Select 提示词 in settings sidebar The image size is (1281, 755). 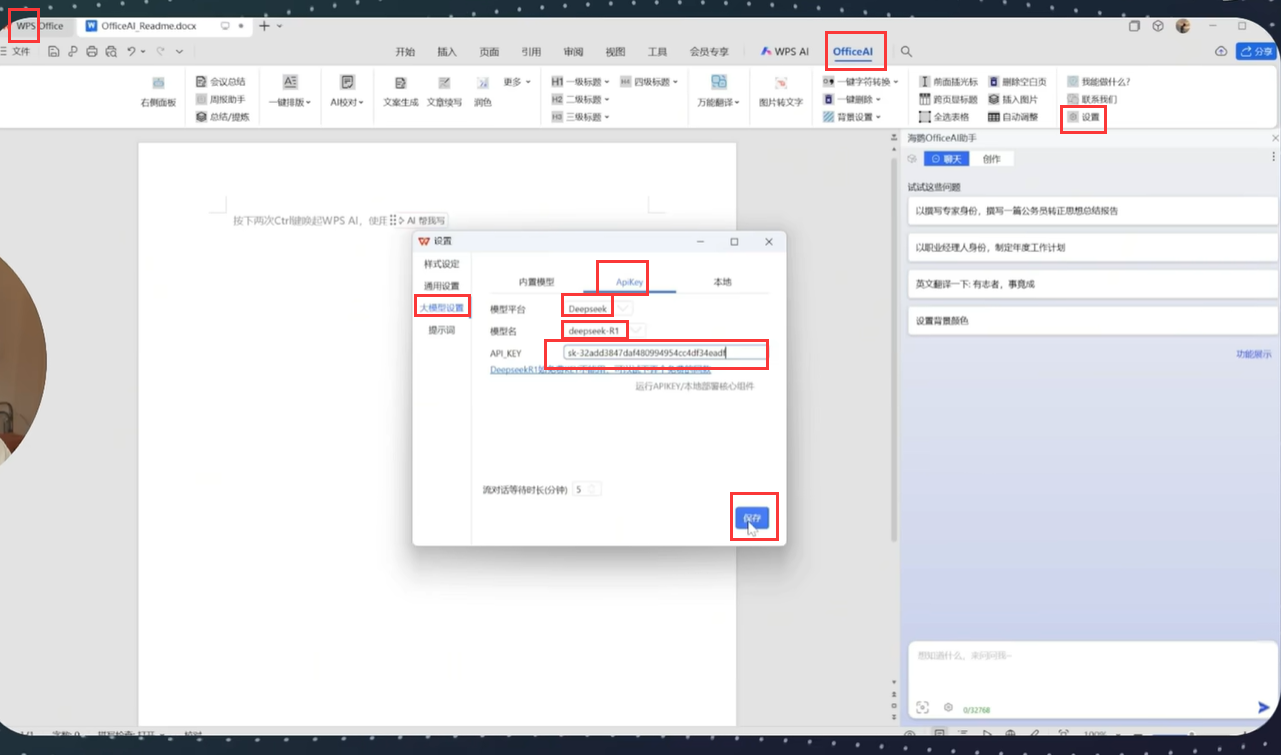pos(441,330)
